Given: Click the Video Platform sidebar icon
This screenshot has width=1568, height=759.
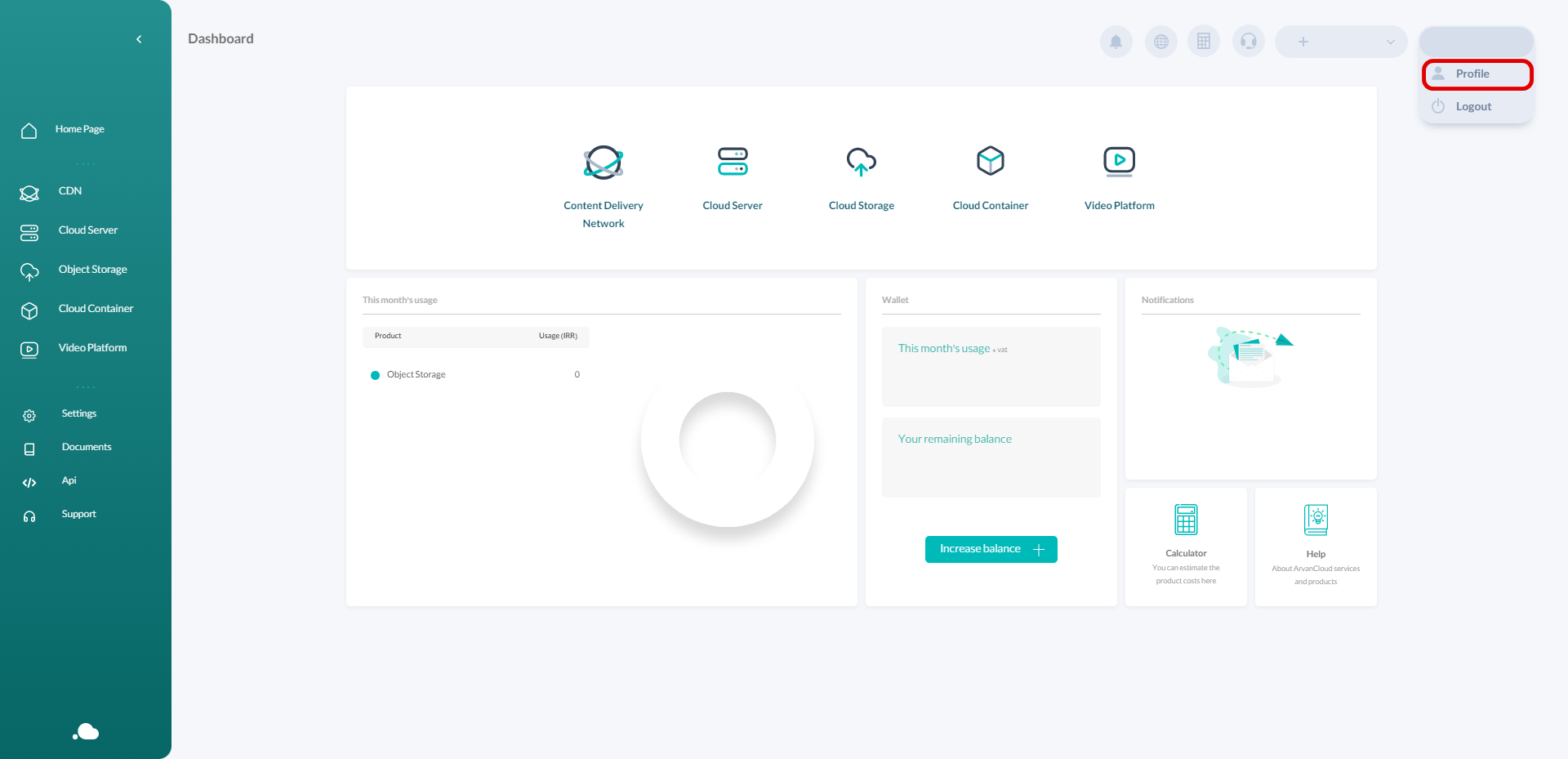Looking at the screenshot, I should pos(29,350).
